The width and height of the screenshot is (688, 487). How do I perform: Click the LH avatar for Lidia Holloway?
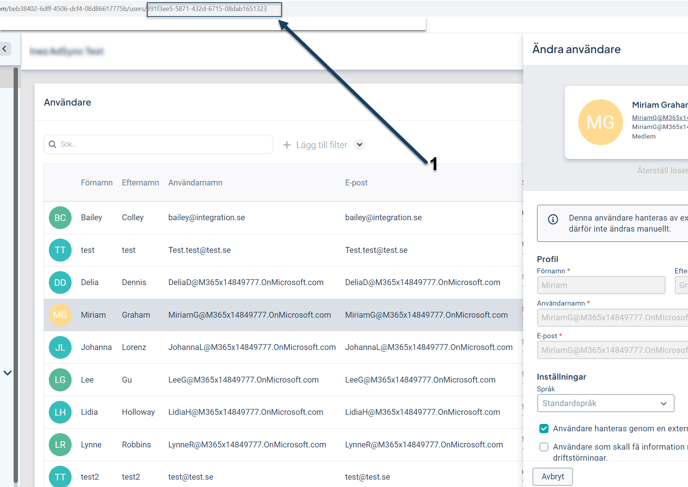(x=60, y=412)
